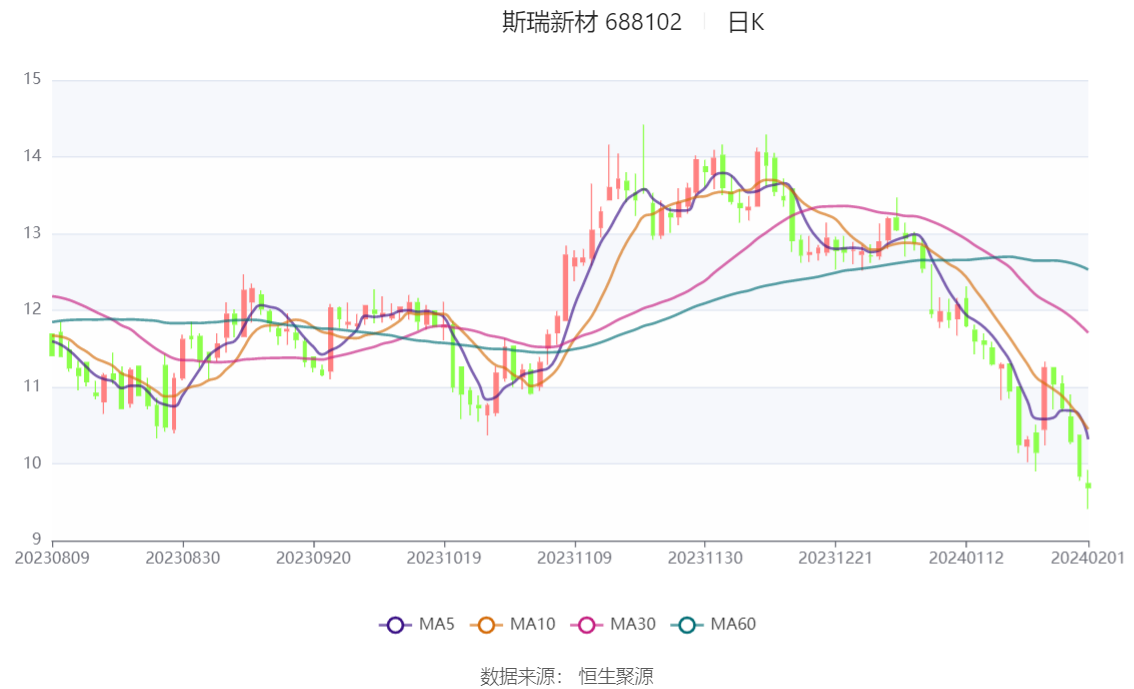The height and width of the screenshot is (689, 1134).
Task: Click the price label 15 on y-axis
Action: click(x=33, y=79)
